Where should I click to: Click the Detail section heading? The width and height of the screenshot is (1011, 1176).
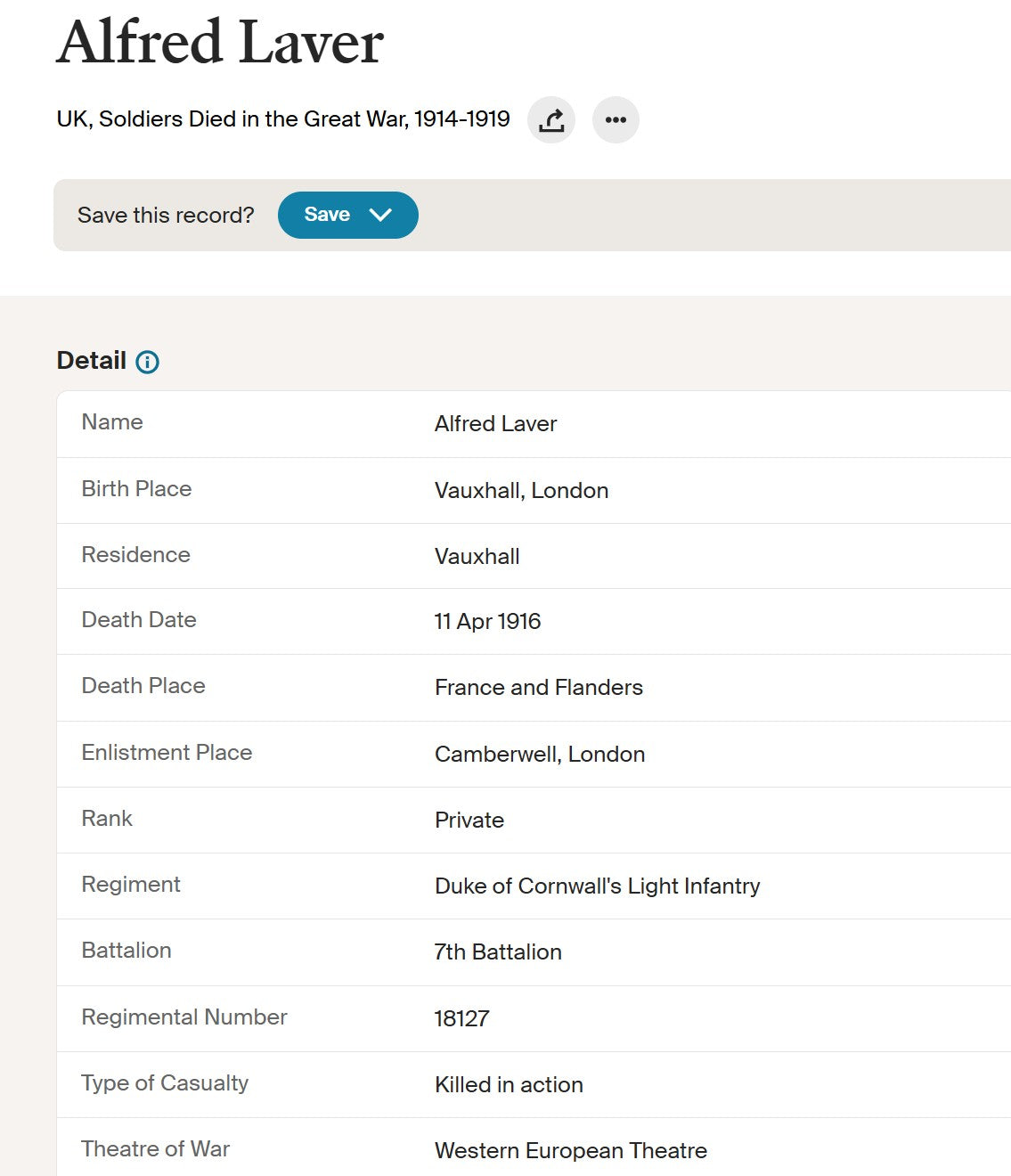point(91,361)
